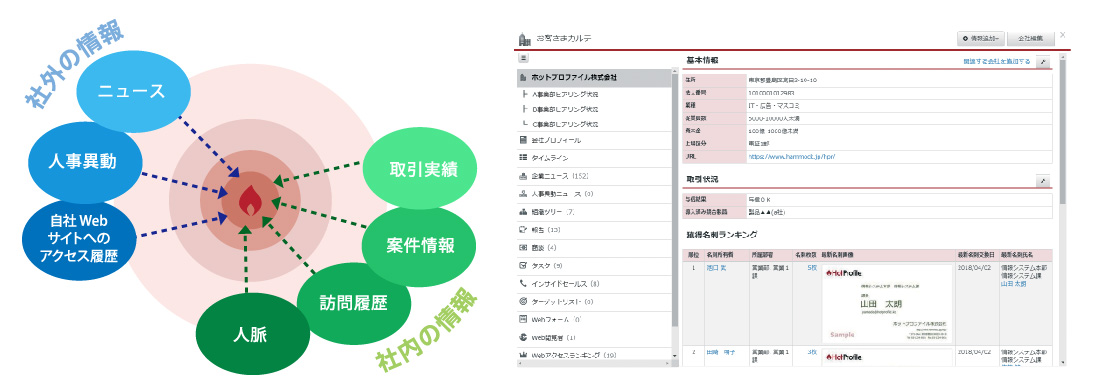
Task: Click the タイムライン list icon
Action: point(523,158)
